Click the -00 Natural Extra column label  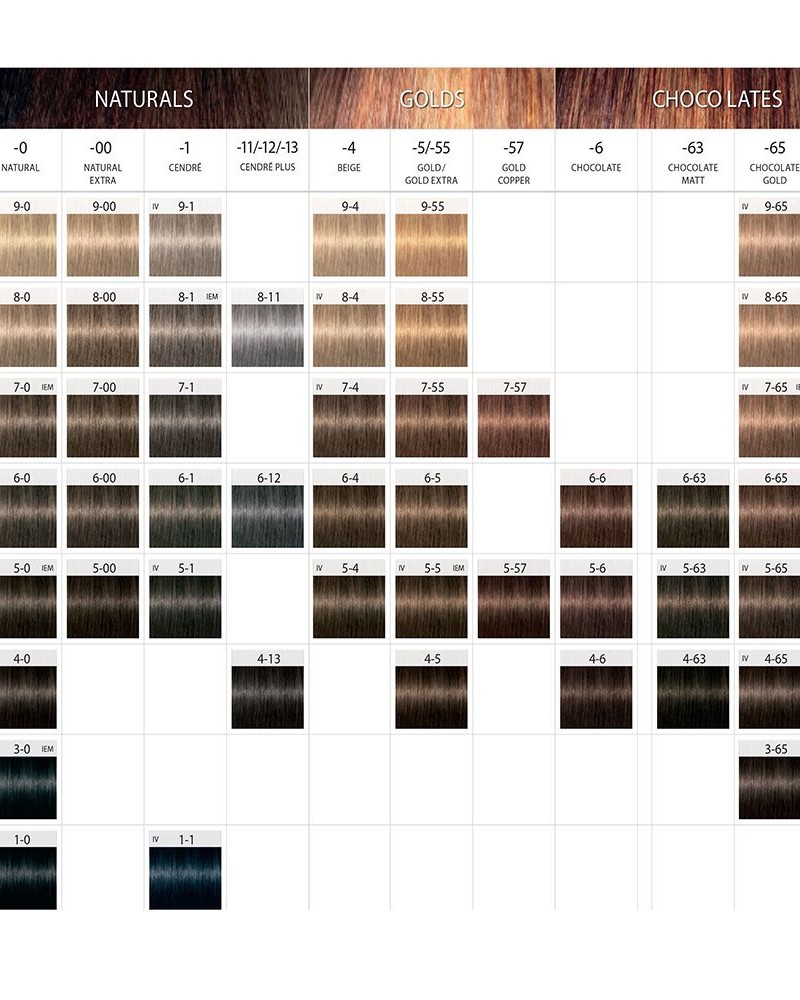[x=103, y=160]
